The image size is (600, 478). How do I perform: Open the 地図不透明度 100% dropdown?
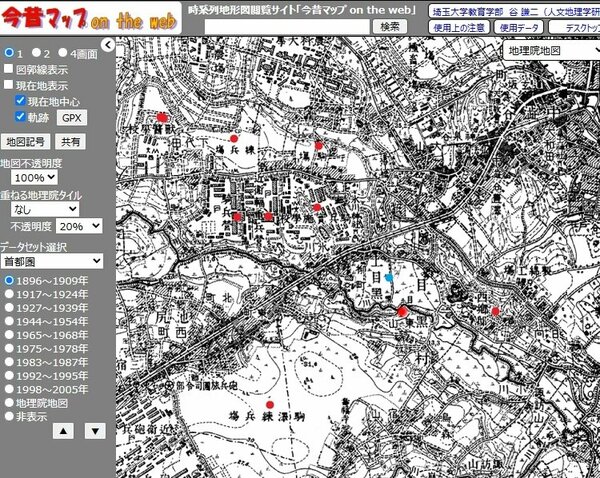tap(34, 178)
